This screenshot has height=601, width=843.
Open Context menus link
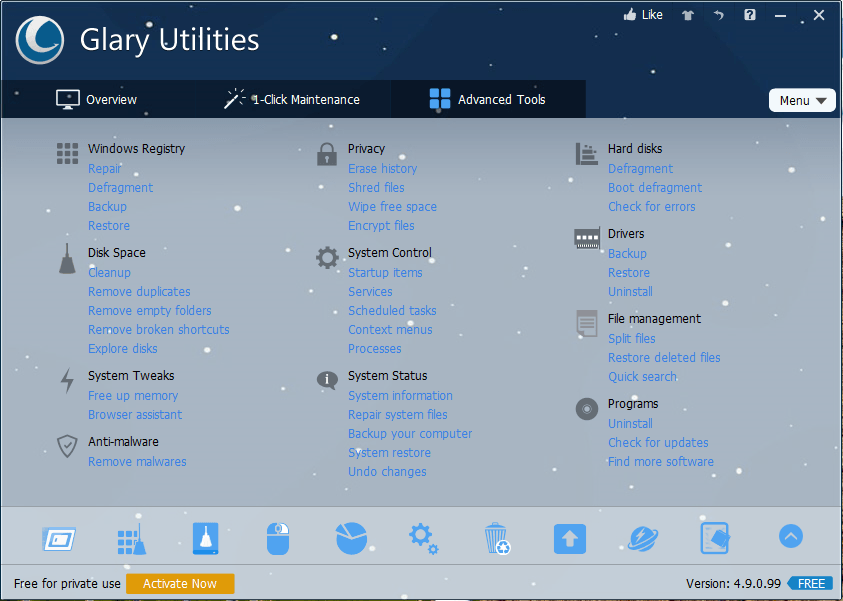[390, 330]
